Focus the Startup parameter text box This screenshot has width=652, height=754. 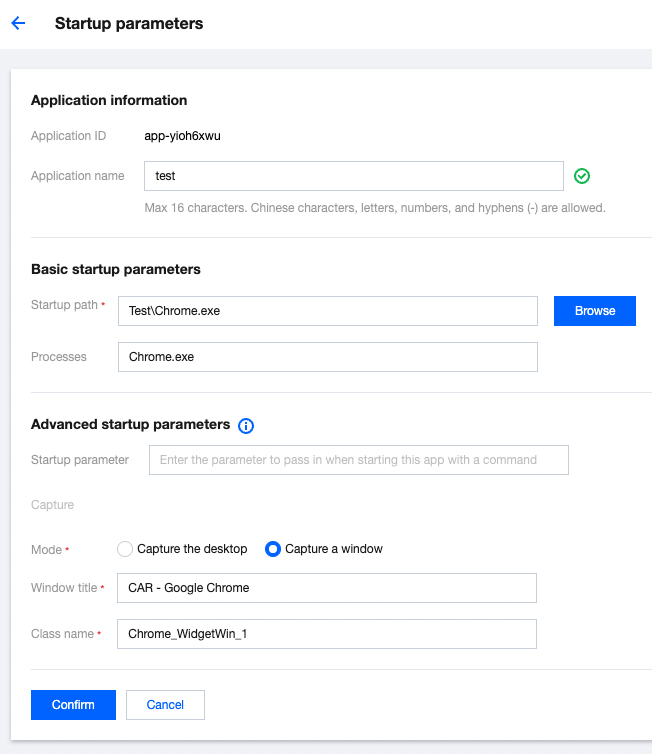coord(358,460)
